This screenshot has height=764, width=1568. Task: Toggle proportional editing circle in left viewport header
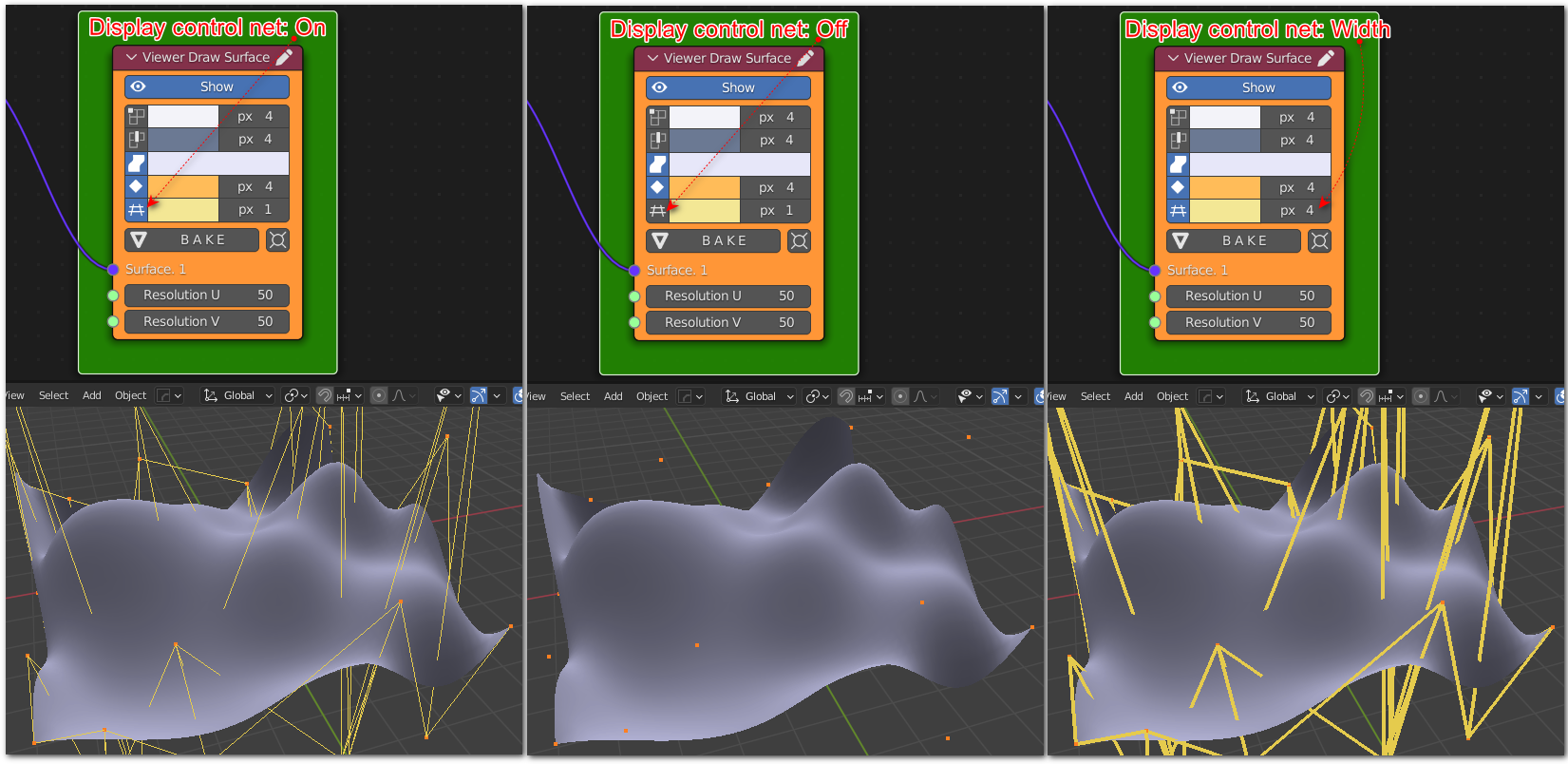(379, 395)
